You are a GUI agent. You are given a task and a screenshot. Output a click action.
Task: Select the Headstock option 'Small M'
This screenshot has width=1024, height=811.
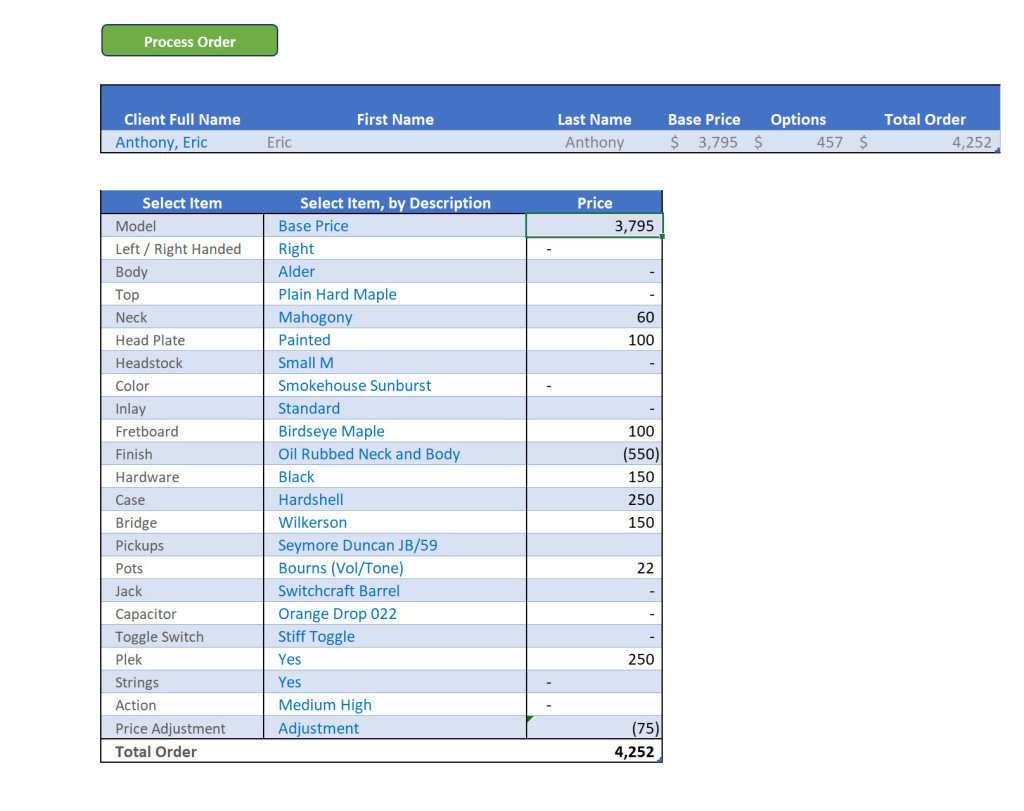395,363
